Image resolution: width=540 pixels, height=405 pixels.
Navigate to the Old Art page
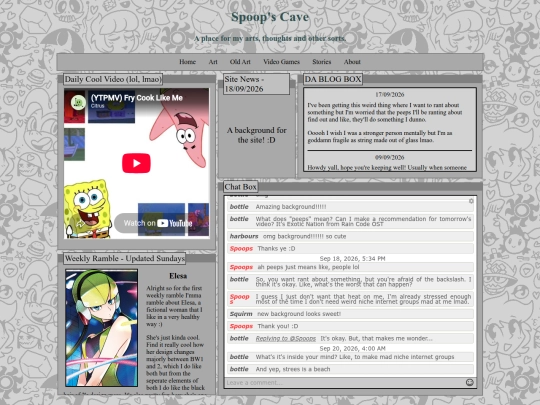[x=240, y=62]
